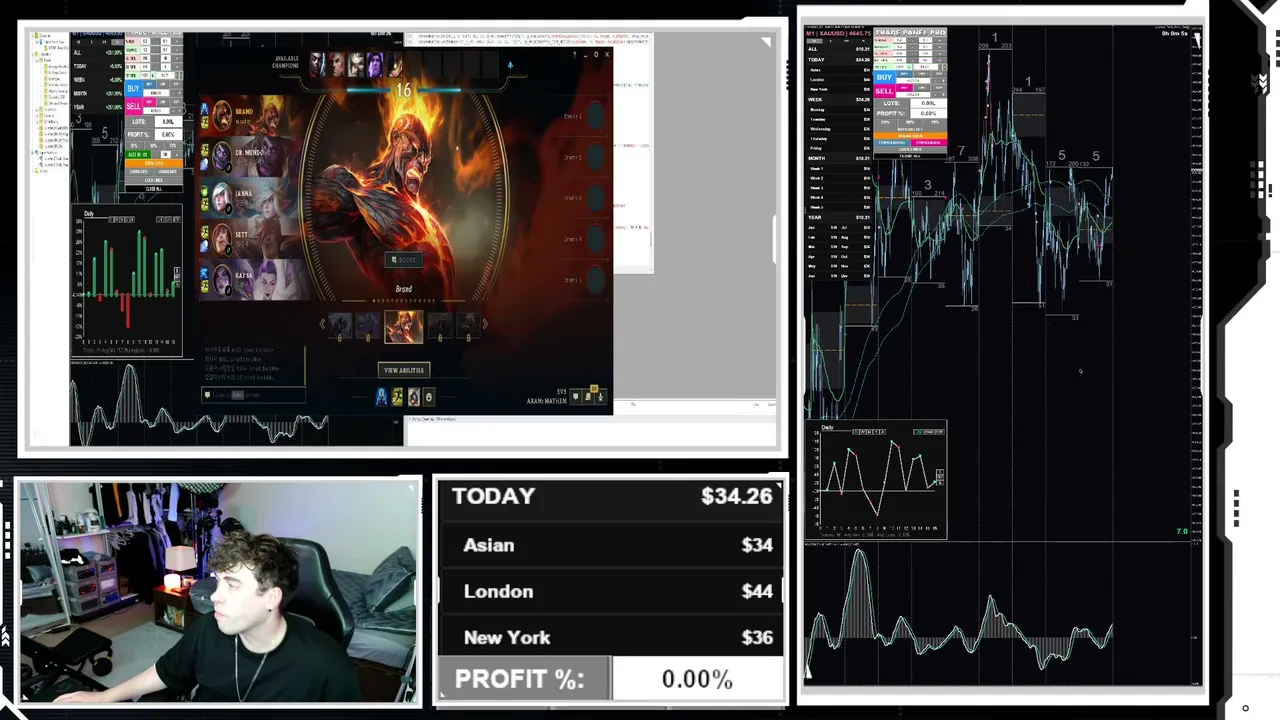Screen dimensions: 1280x720
Task: Click Close All in the small left trade panel
Action: (154, 189)
